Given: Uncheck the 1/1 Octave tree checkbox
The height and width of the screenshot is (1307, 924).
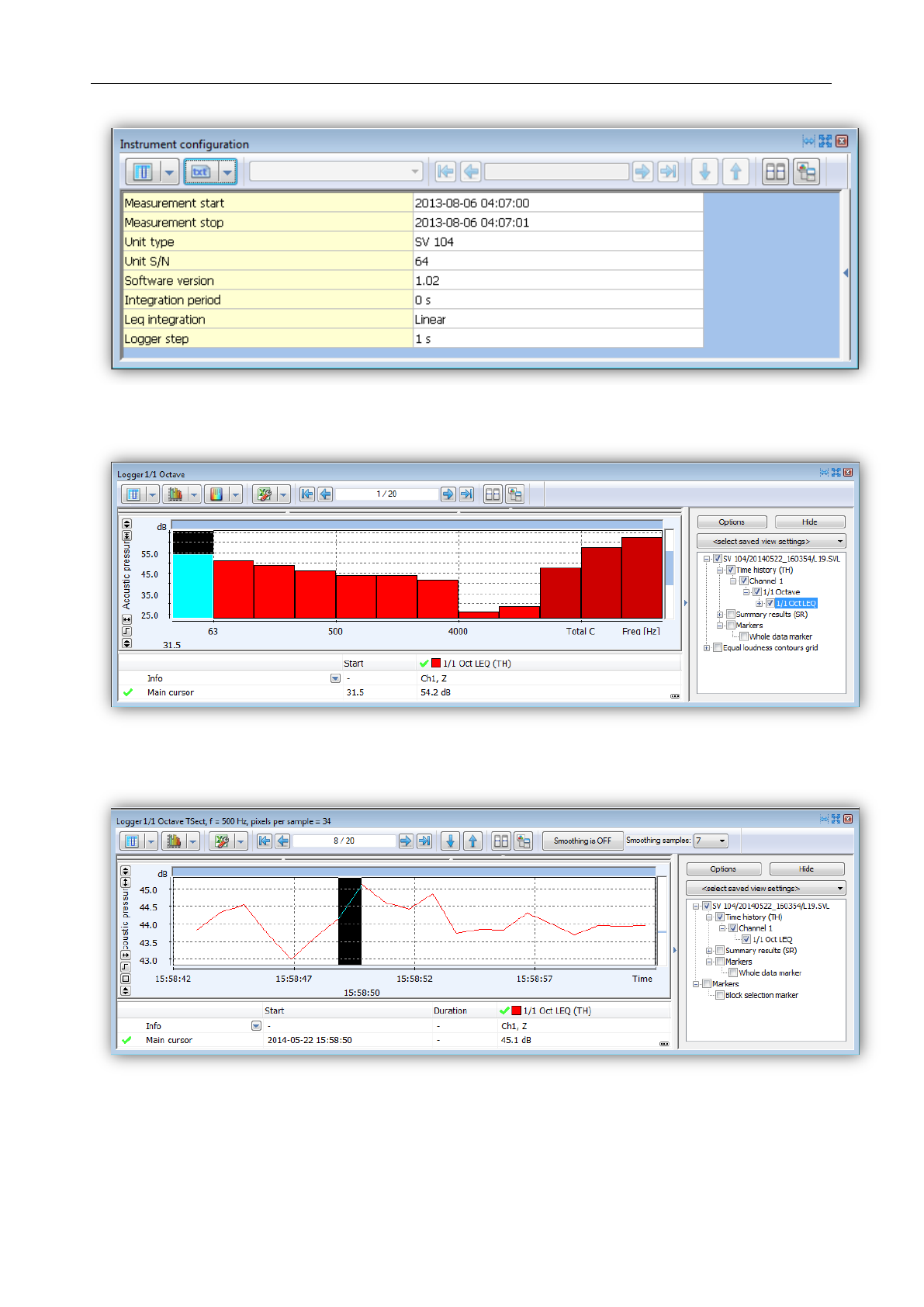Looking at the screenshot, I should [x=757, y=592].
